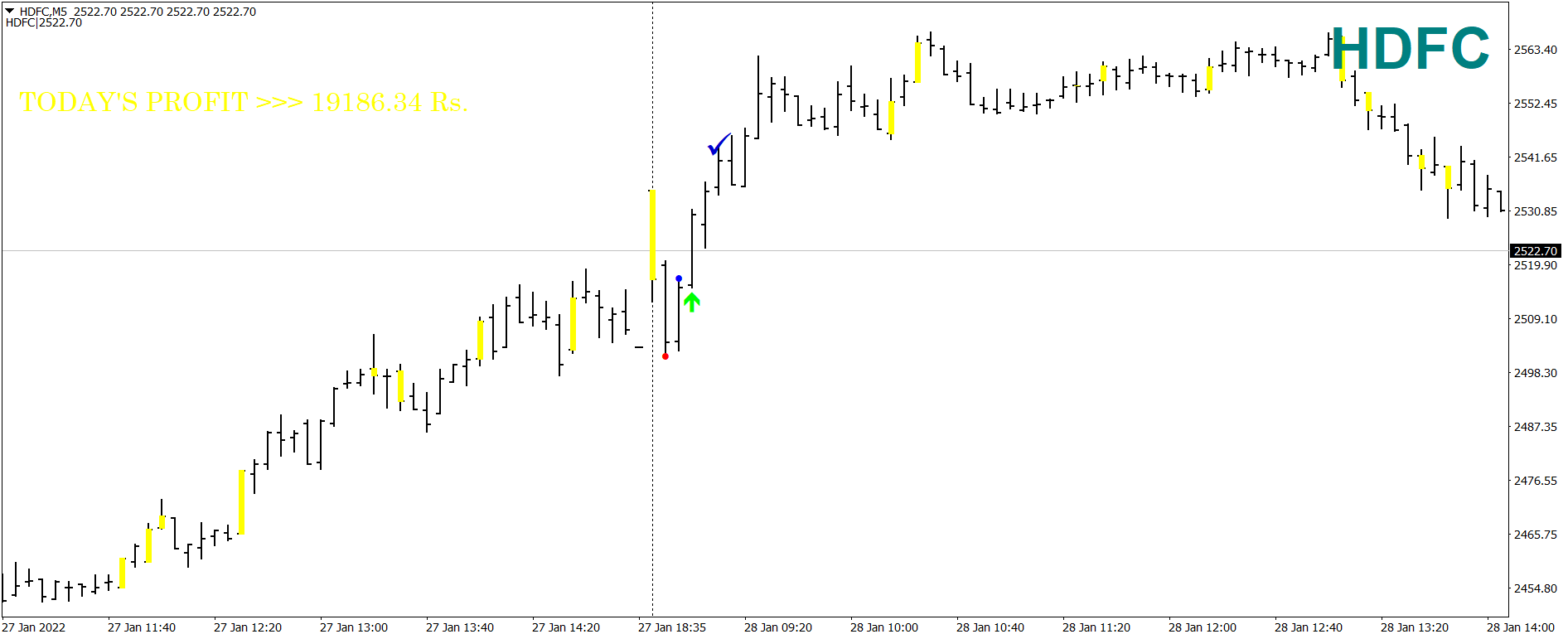Click price level 2498.30 on axis
1568x639 pixels.
click(1536, 373)
